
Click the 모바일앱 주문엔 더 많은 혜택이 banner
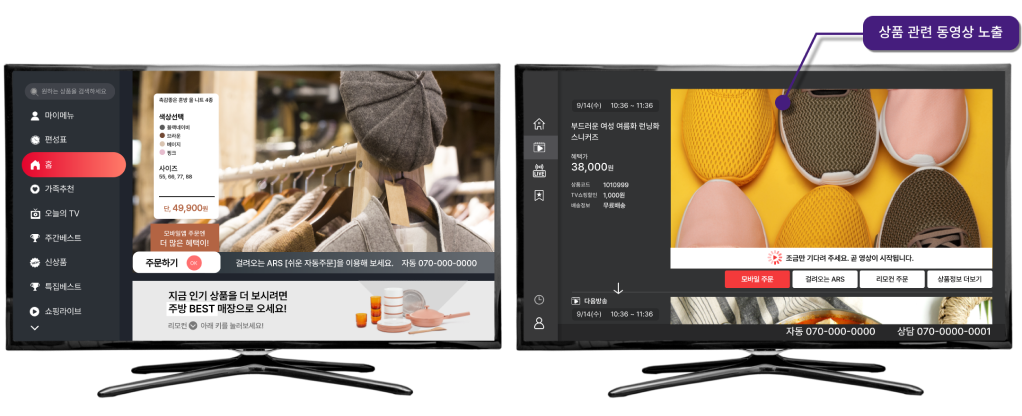click(x=184, y=238)
